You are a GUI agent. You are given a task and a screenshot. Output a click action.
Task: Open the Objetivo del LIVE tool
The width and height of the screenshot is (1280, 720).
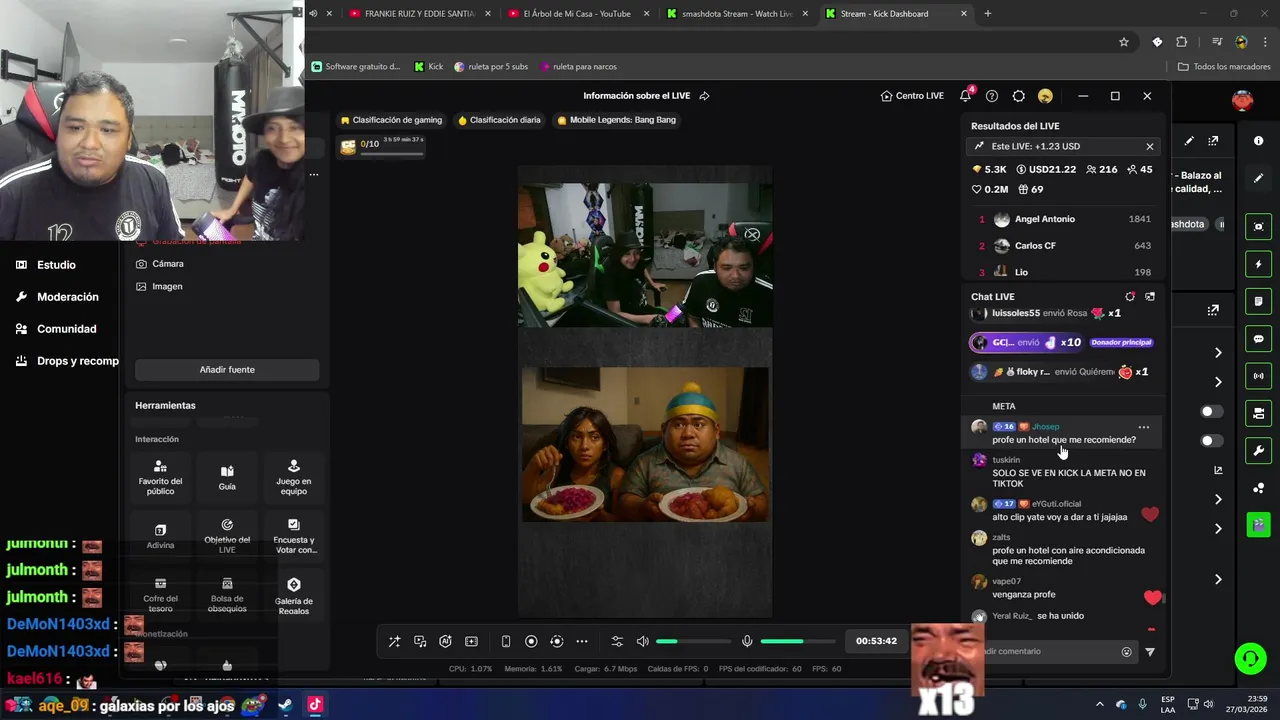click(x=227, y=536)
